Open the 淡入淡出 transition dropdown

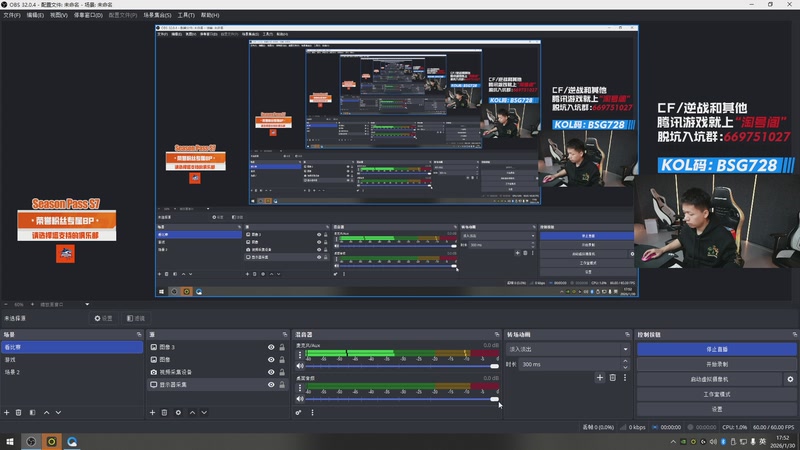point(568,349)
